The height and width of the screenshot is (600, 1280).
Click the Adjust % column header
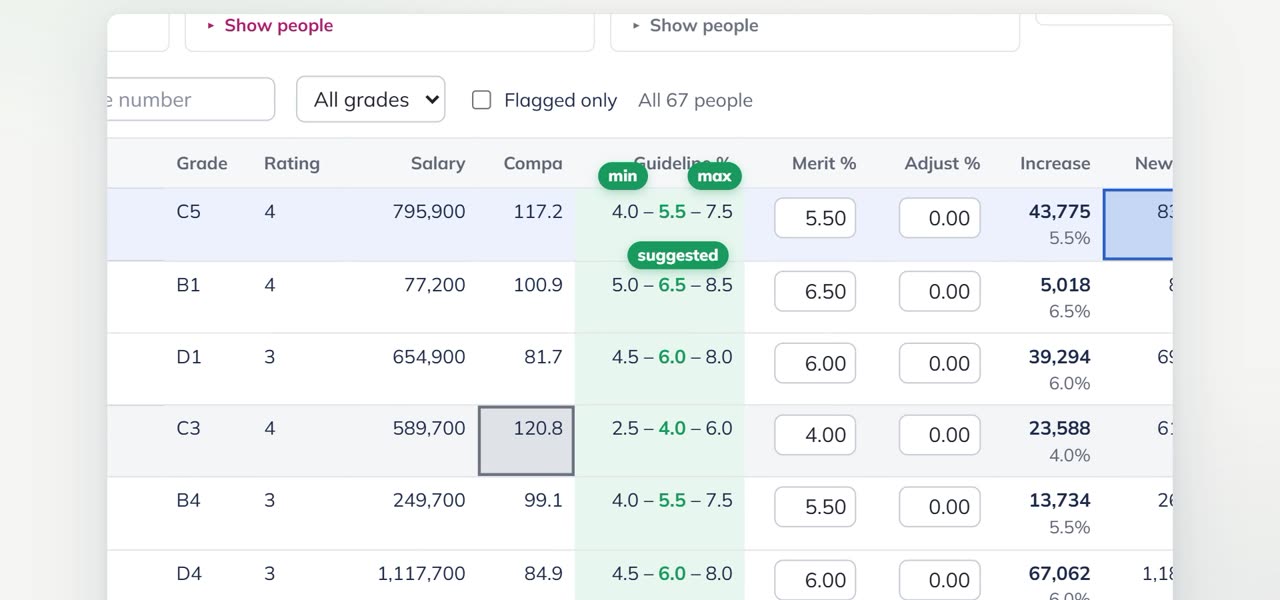coord(942,163)
